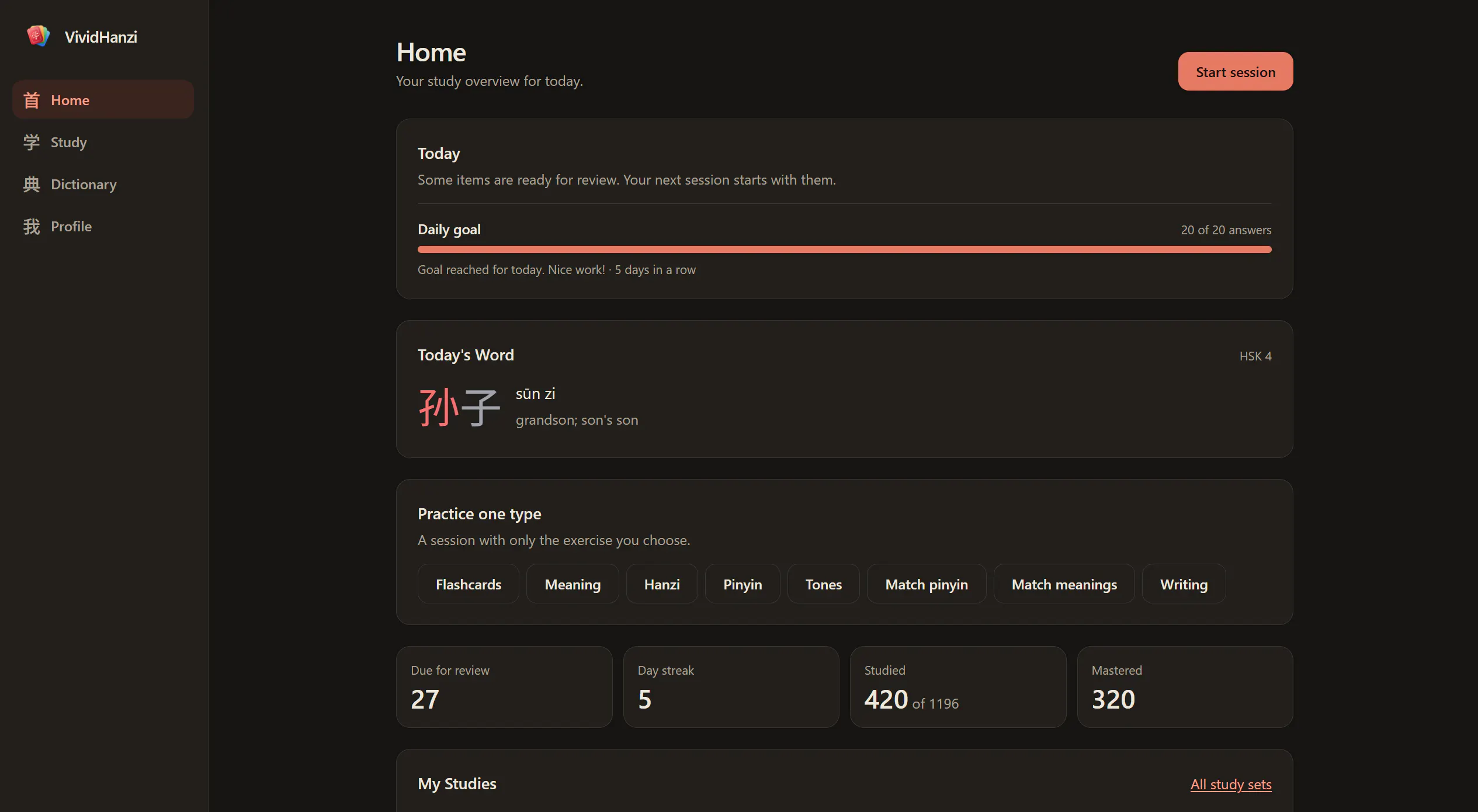Open the Day streak card
The height and width of the screenshot is (812, 1478).
pos(731,686)
